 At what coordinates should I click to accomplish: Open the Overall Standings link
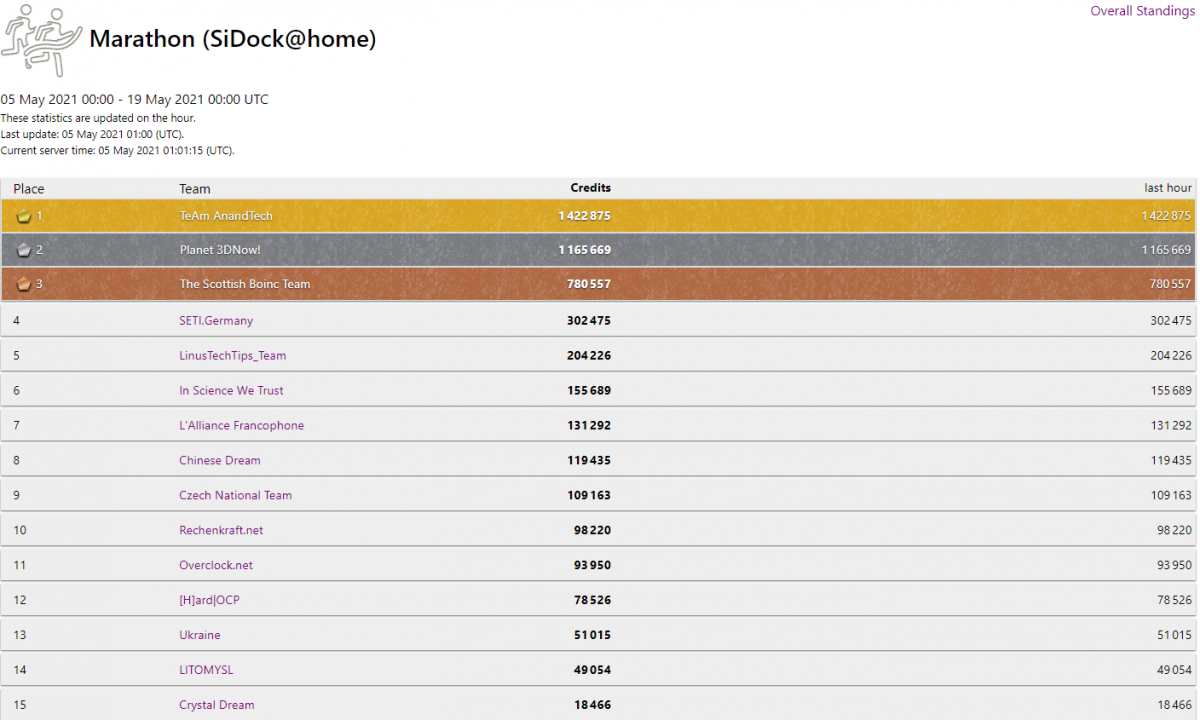click(1142, 11)
